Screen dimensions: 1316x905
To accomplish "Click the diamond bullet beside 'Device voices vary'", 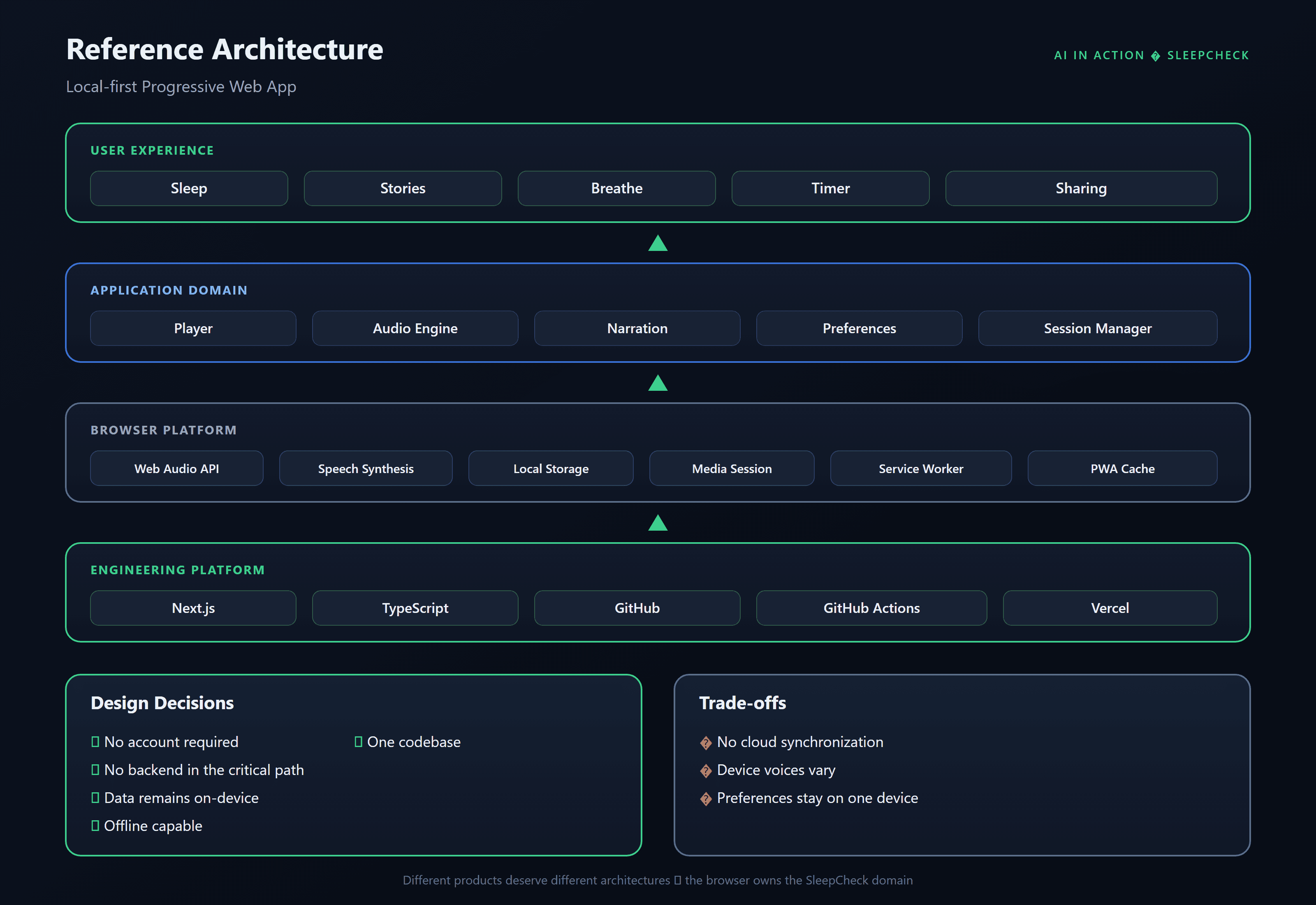I will [706, 771].
